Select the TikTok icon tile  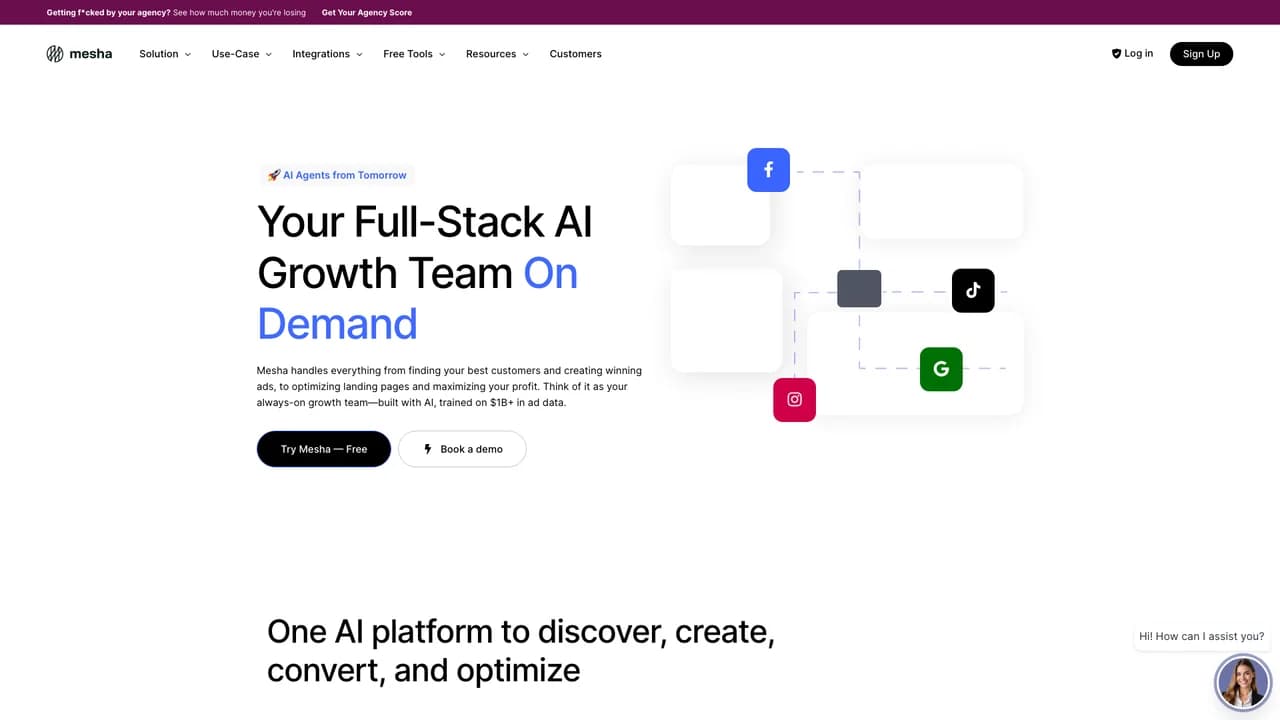click(x=973, y=291)
